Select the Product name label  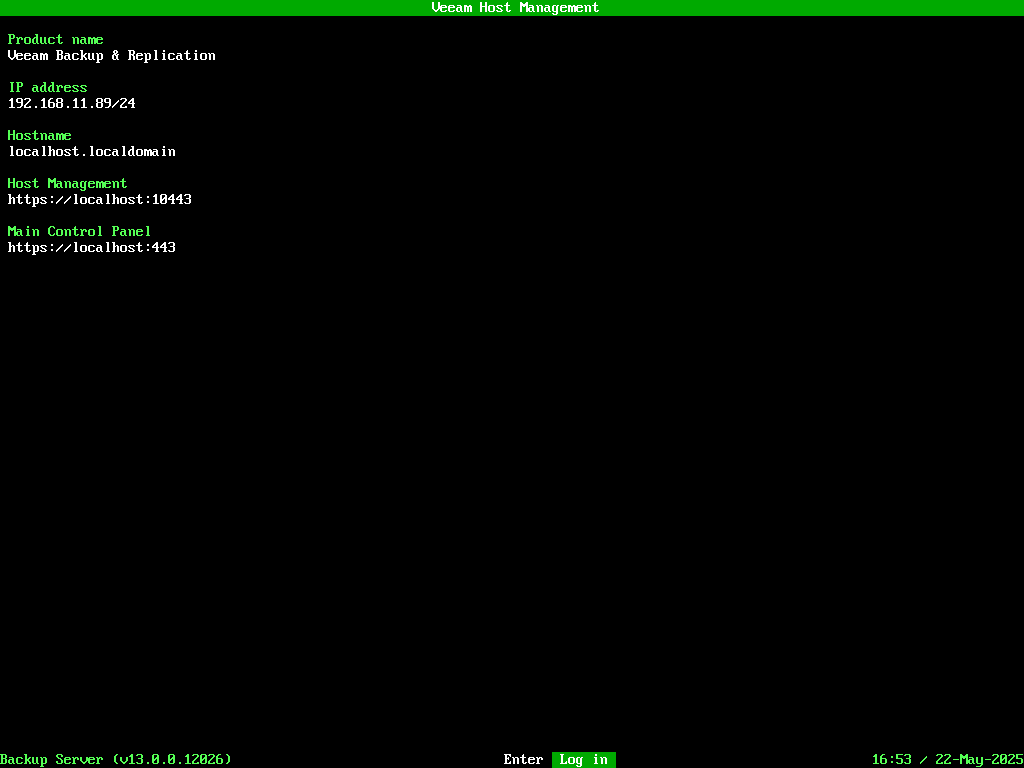pyautogui.click(x=56, y=40)
